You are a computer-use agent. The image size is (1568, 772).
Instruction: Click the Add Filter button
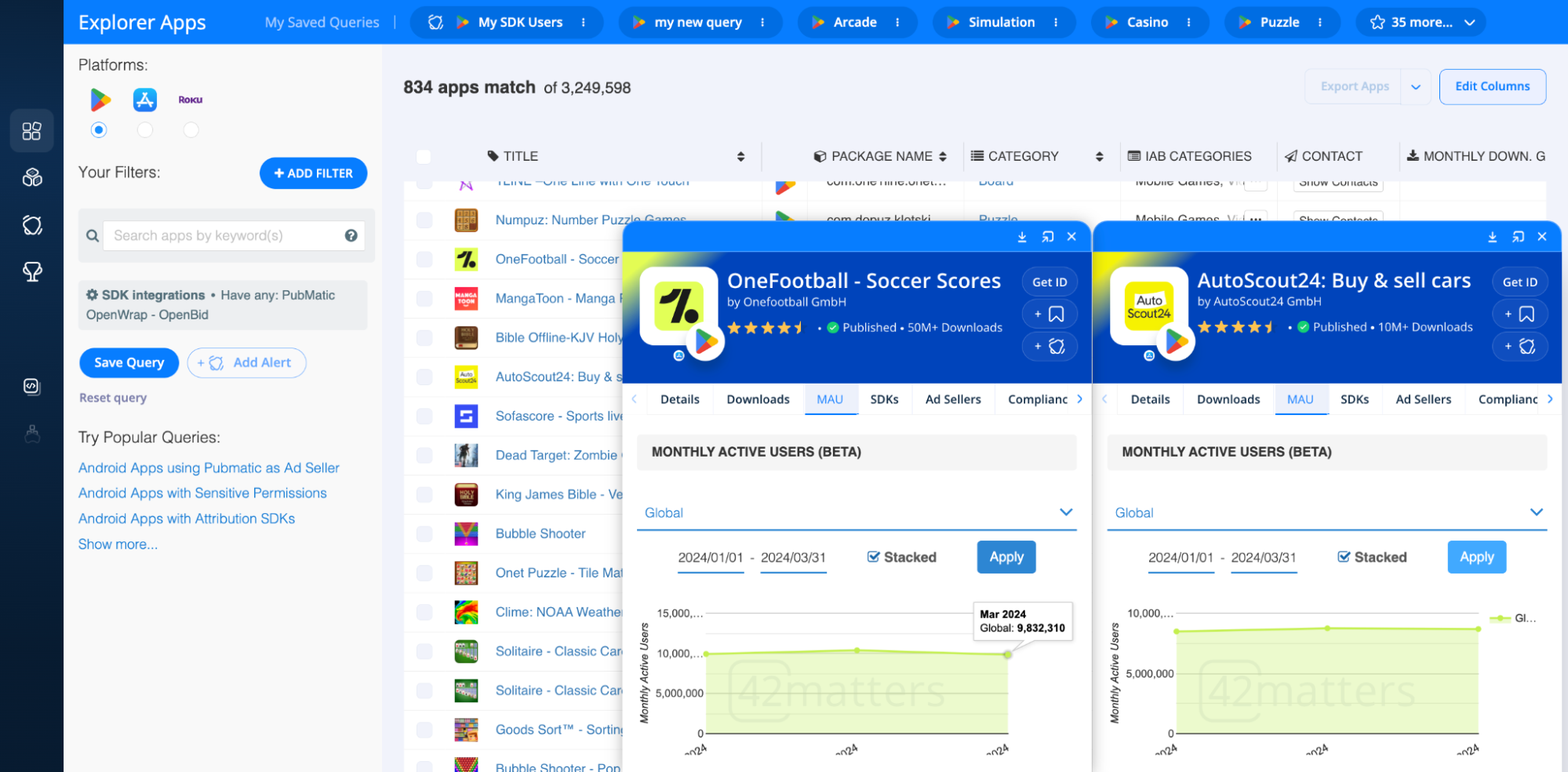[314, 173]
